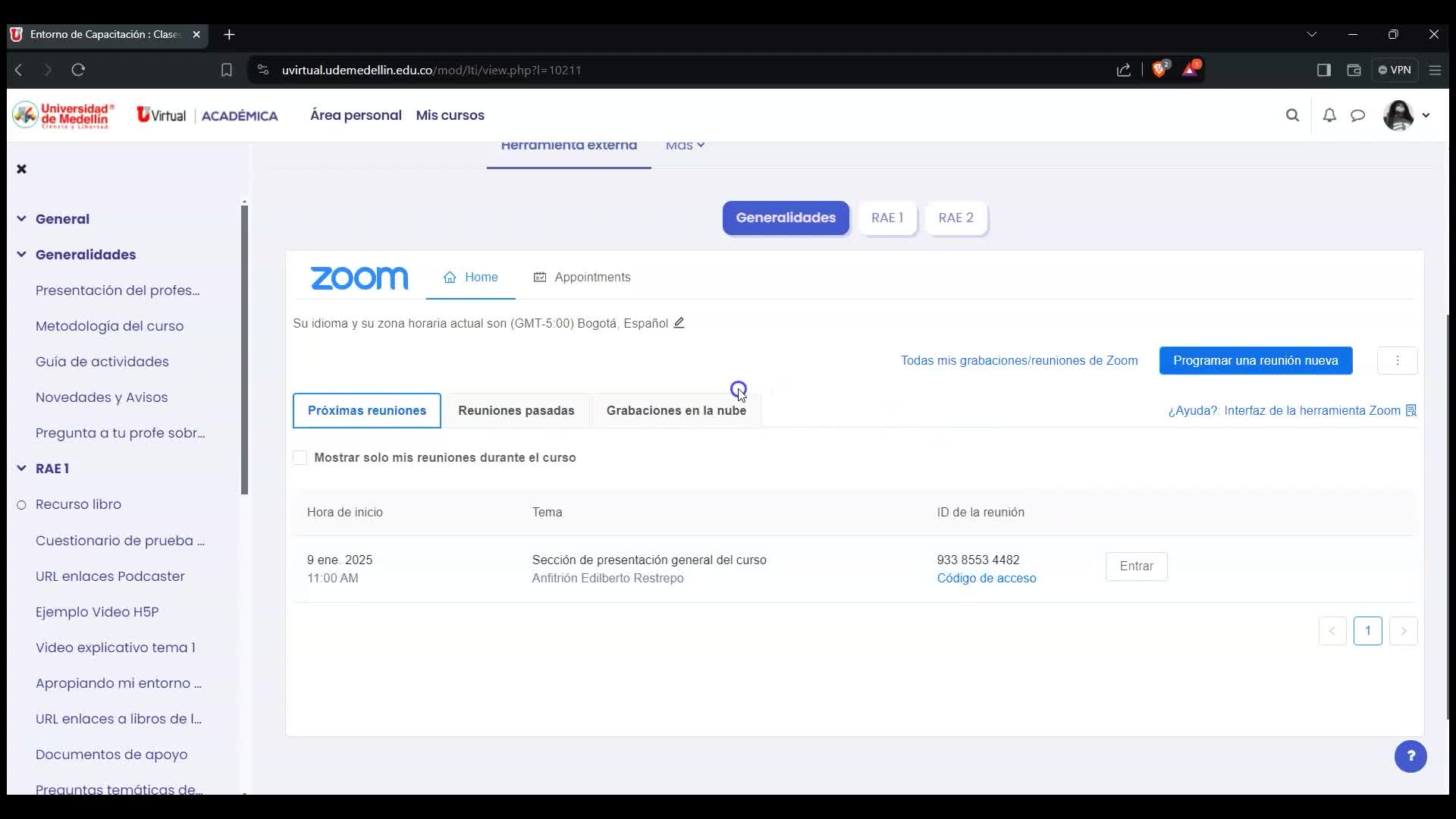Click the Brave Rewards triangle icon
This screenshot has height=819, width=1456.
pyautogui.click(x=1191, y=69)
